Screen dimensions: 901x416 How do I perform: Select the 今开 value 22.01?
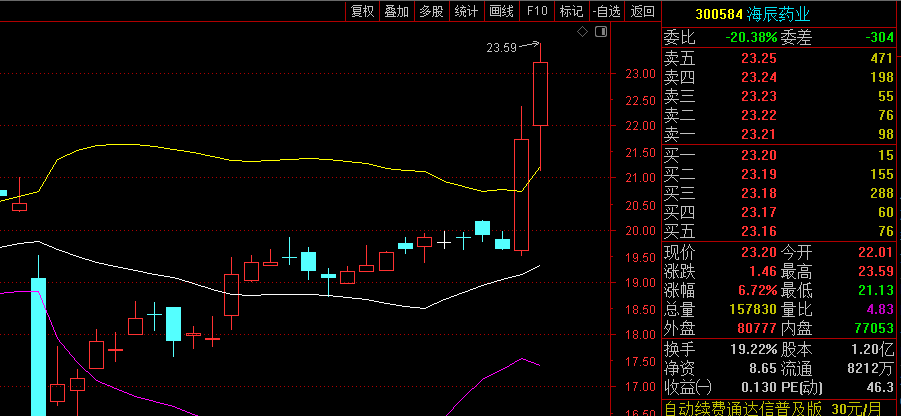(876, 252)
